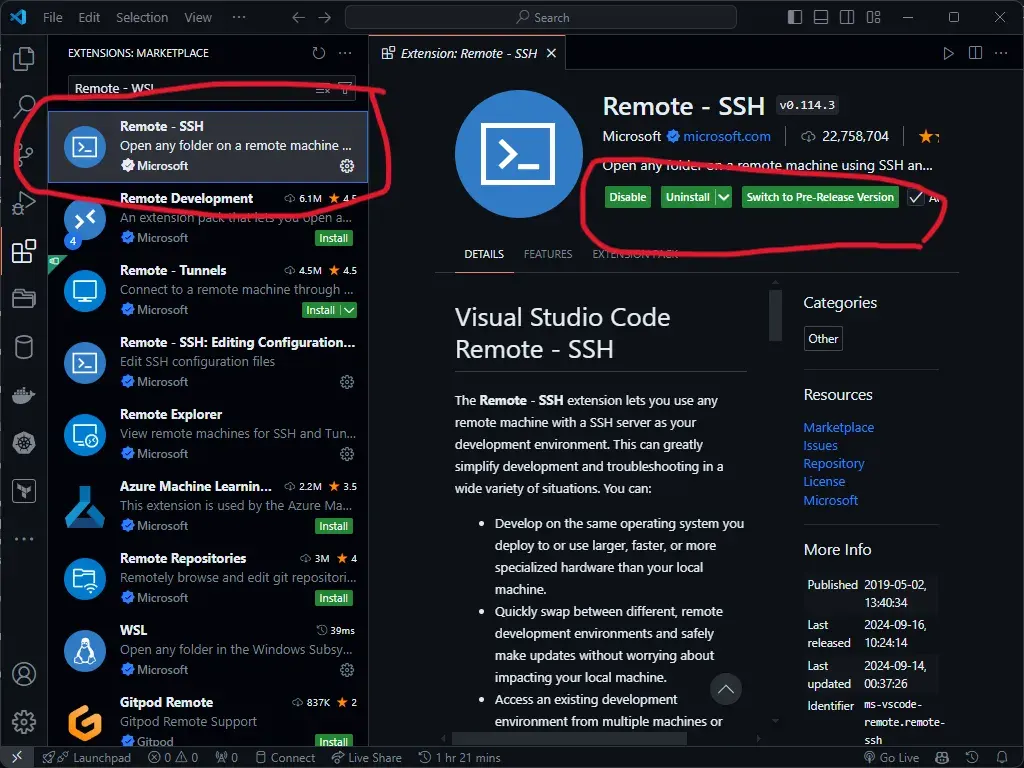This screenshot has height=768, width=1024.
Task: Switch to the FEATURES tab
Action: [x=548, y=254]
